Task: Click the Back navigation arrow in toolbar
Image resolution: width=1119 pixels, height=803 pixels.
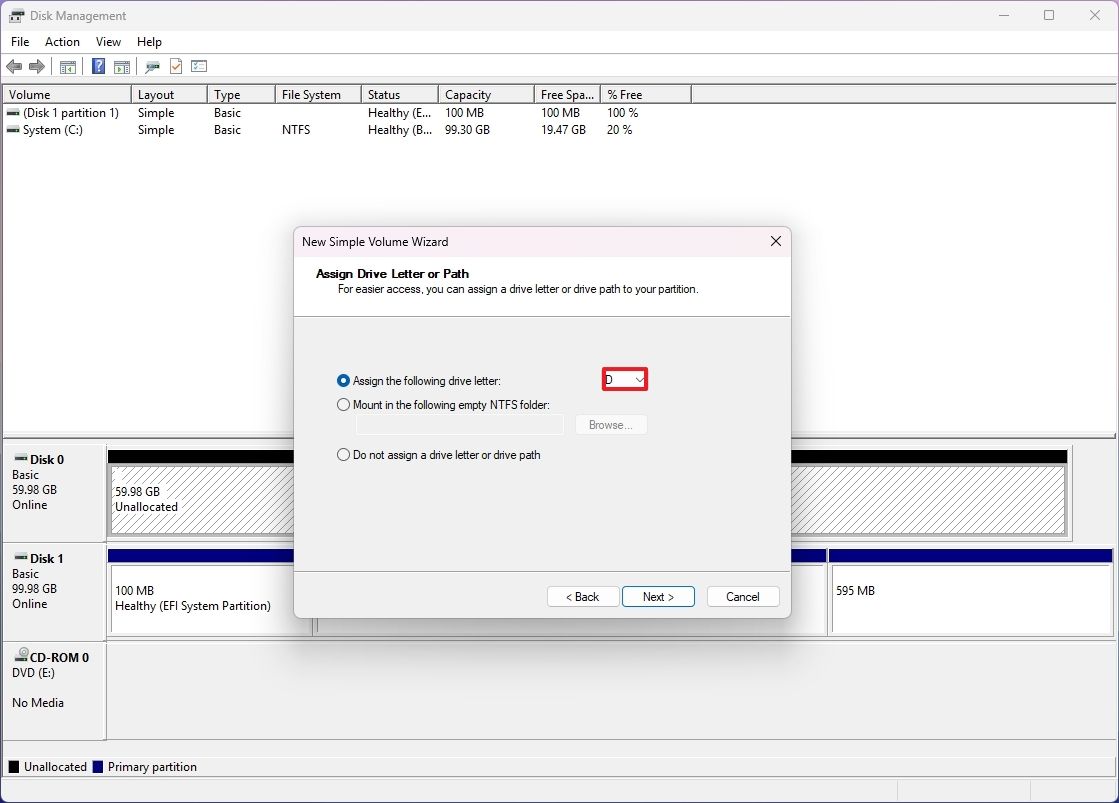Action: [x=14, y=66]
